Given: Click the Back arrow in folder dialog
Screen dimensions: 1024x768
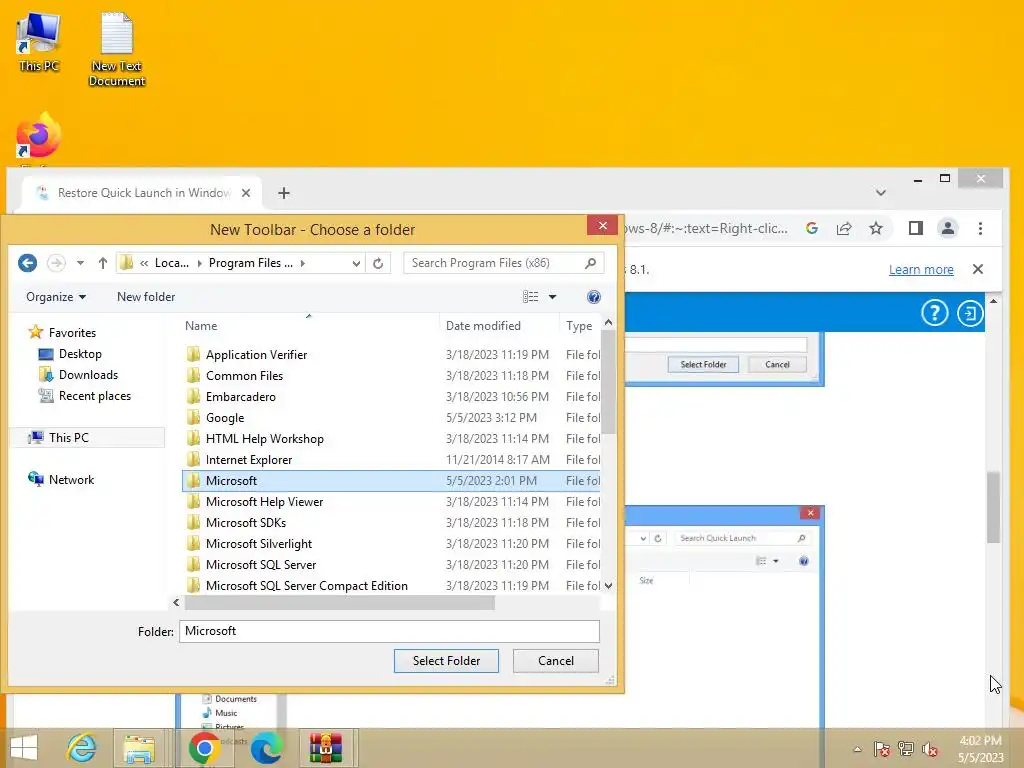Looking at the screenshot, I should 27,263.
